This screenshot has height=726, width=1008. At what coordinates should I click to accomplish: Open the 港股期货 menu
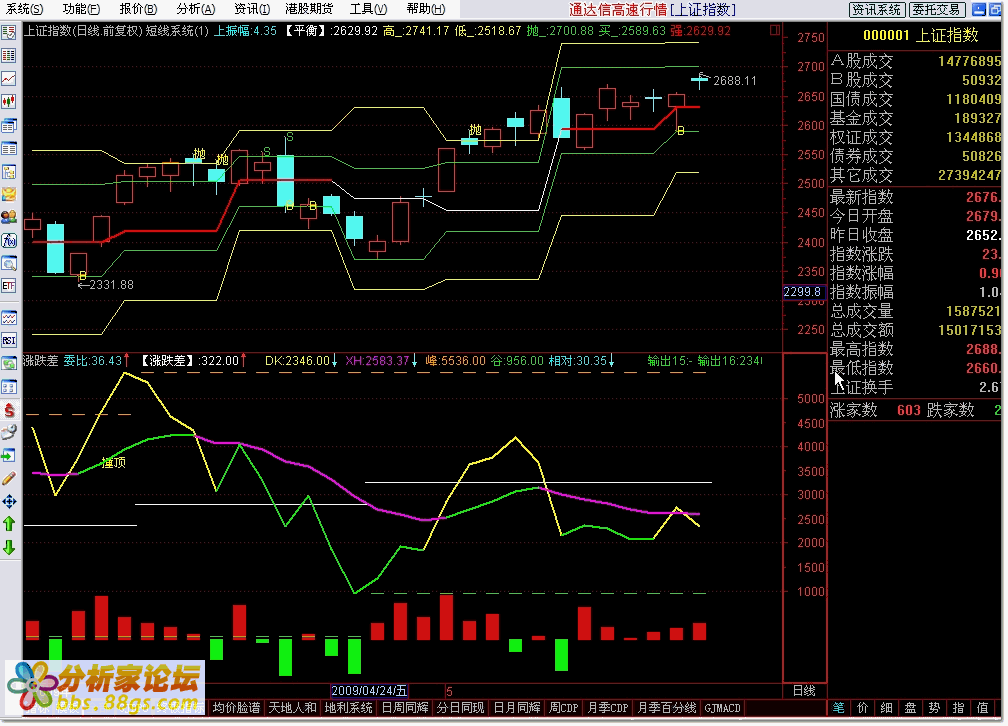click(309, 9)
